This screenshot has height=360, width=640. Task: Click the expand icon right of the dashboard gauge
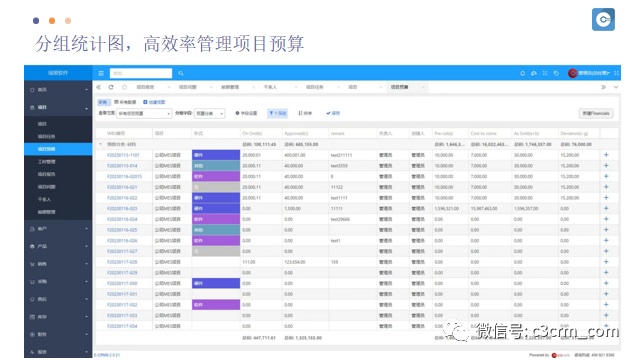(545, 73)
